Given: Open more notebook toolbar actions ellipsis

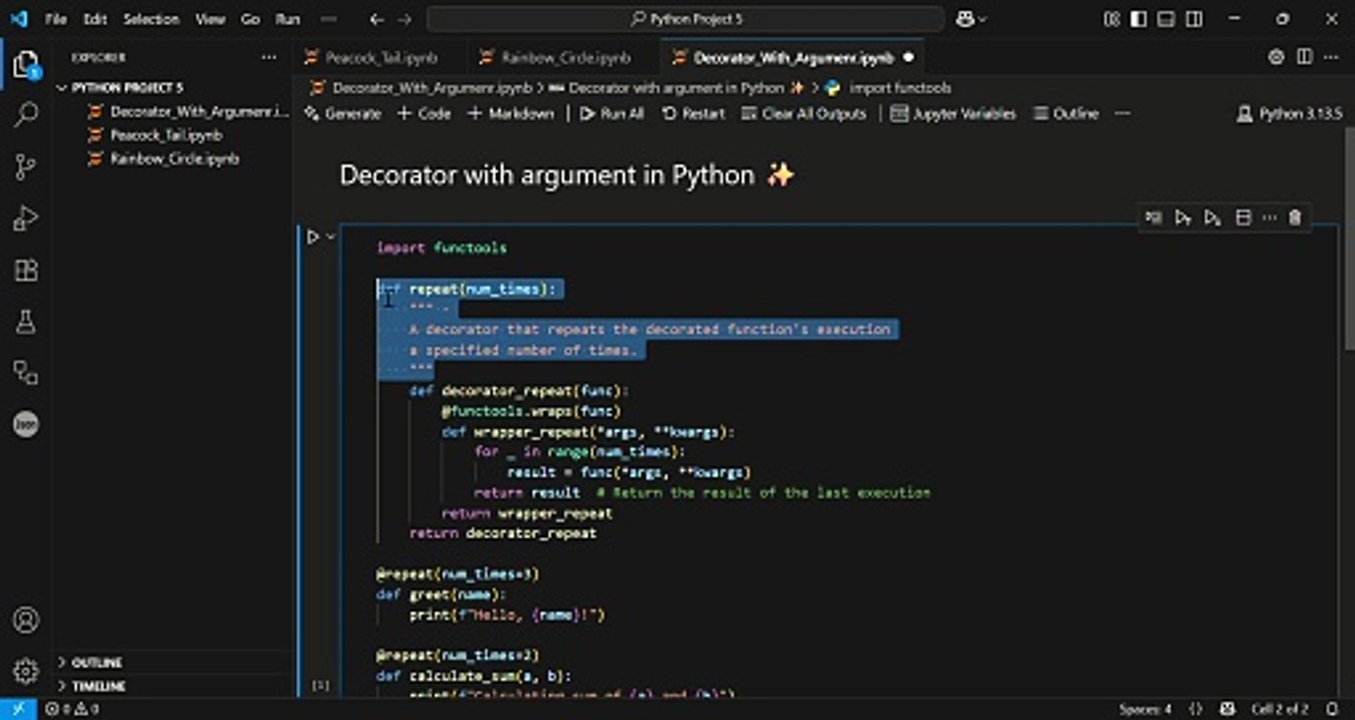Looking at the screenshot, I should pos(1122,114).
